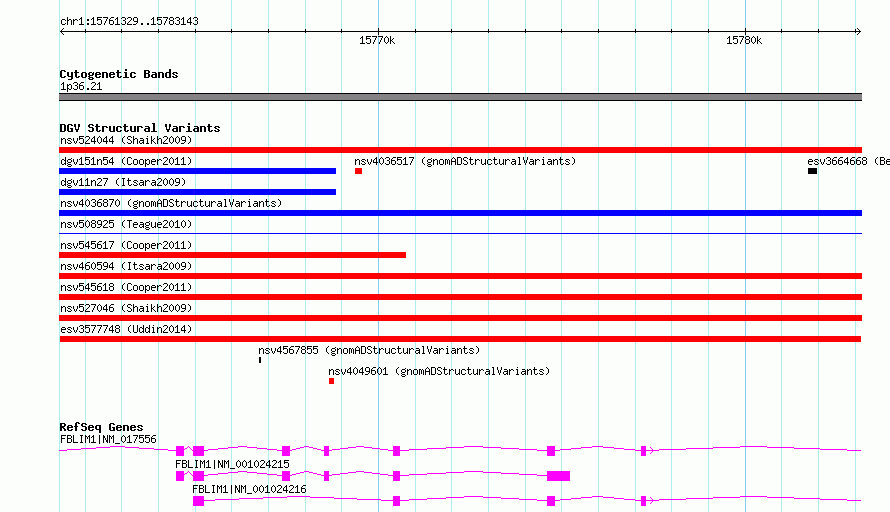Click the wide final exon block of NM_001024215

coord(559,476)
